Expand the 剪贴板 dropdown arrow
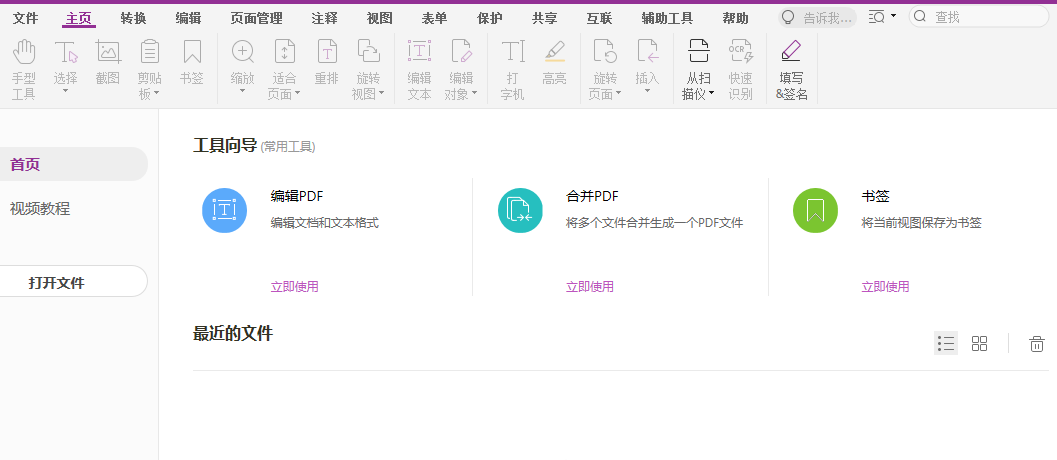 [156, 94]
